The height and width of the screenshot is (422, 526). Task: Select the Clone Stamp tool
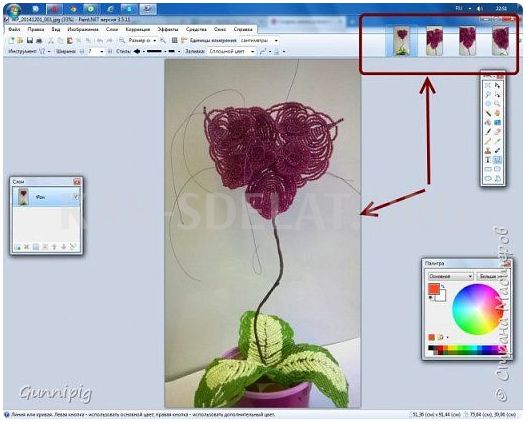point(488,151)
